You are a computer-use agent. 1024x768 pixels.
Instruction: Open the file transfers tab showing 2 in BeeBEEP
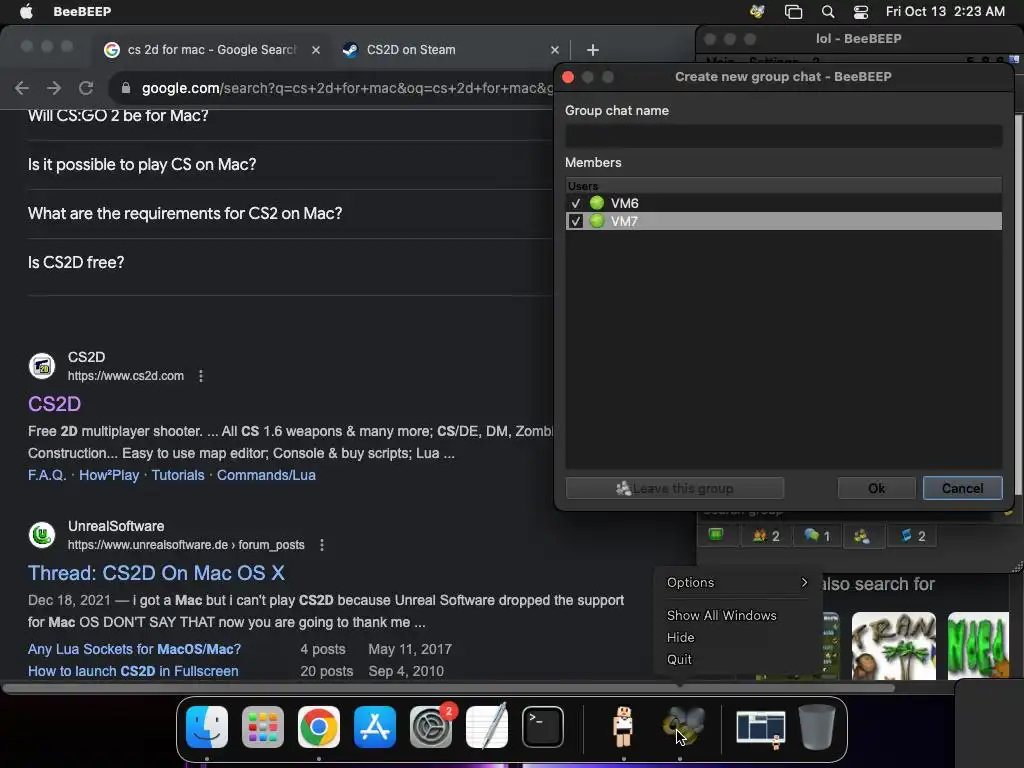(x=912, y=536)
